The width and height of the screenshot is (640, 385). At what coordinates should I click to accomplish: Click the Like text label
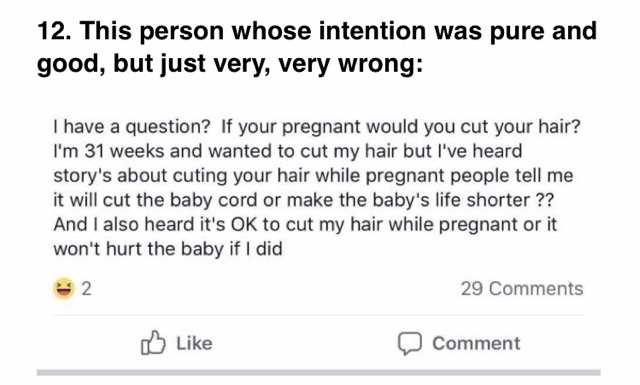point(194,343)
